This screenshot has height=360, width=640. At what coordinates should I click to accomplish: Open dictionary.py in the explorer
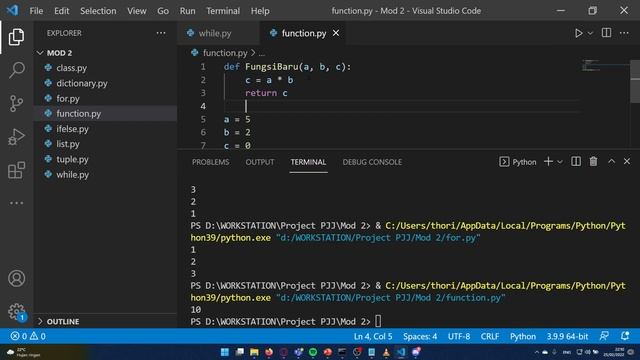coord(105,83)
